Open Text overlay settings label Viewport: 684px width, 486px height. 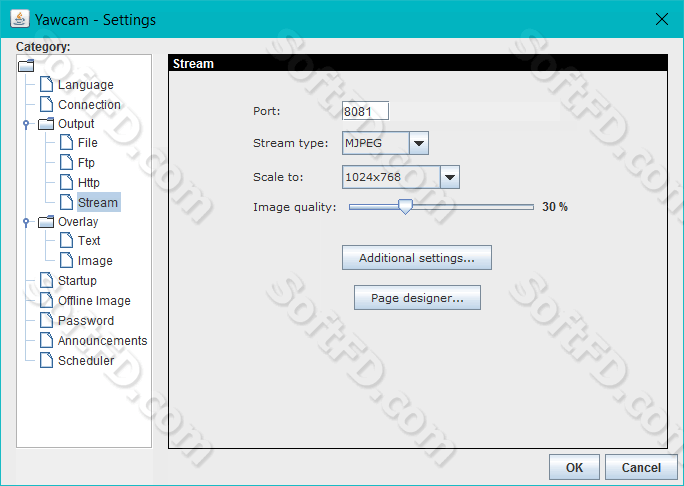point(89,240)
